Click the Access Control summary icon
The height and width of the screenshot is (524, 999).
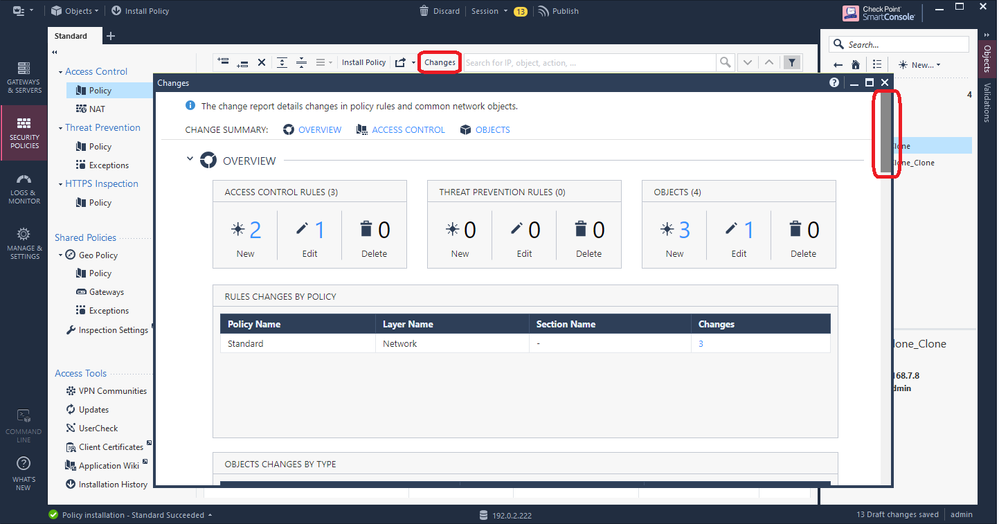pyautogui.click(x=362, y=129)
